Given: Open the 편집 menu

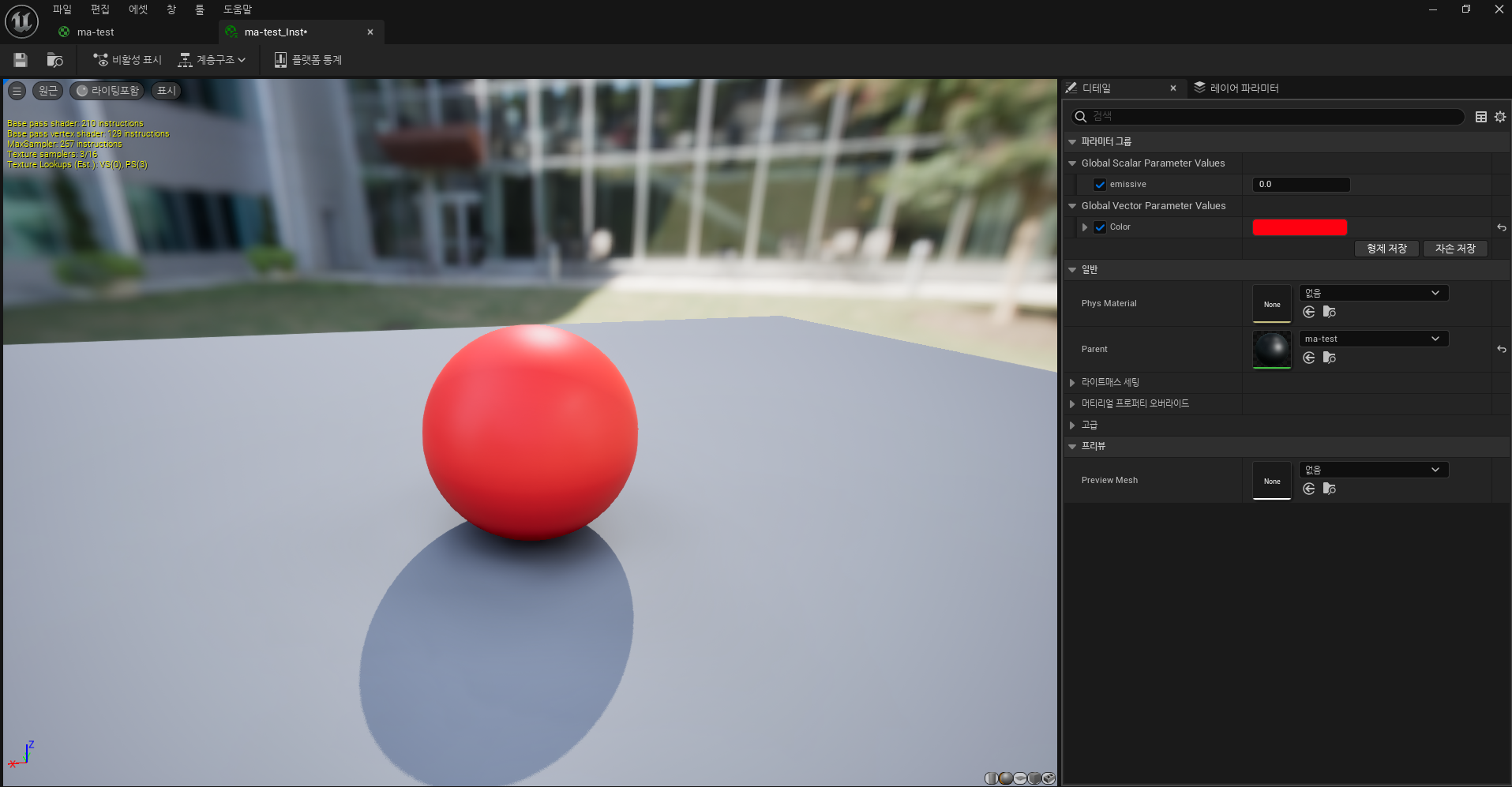Looking at the screenshot, I should (100, 9).
